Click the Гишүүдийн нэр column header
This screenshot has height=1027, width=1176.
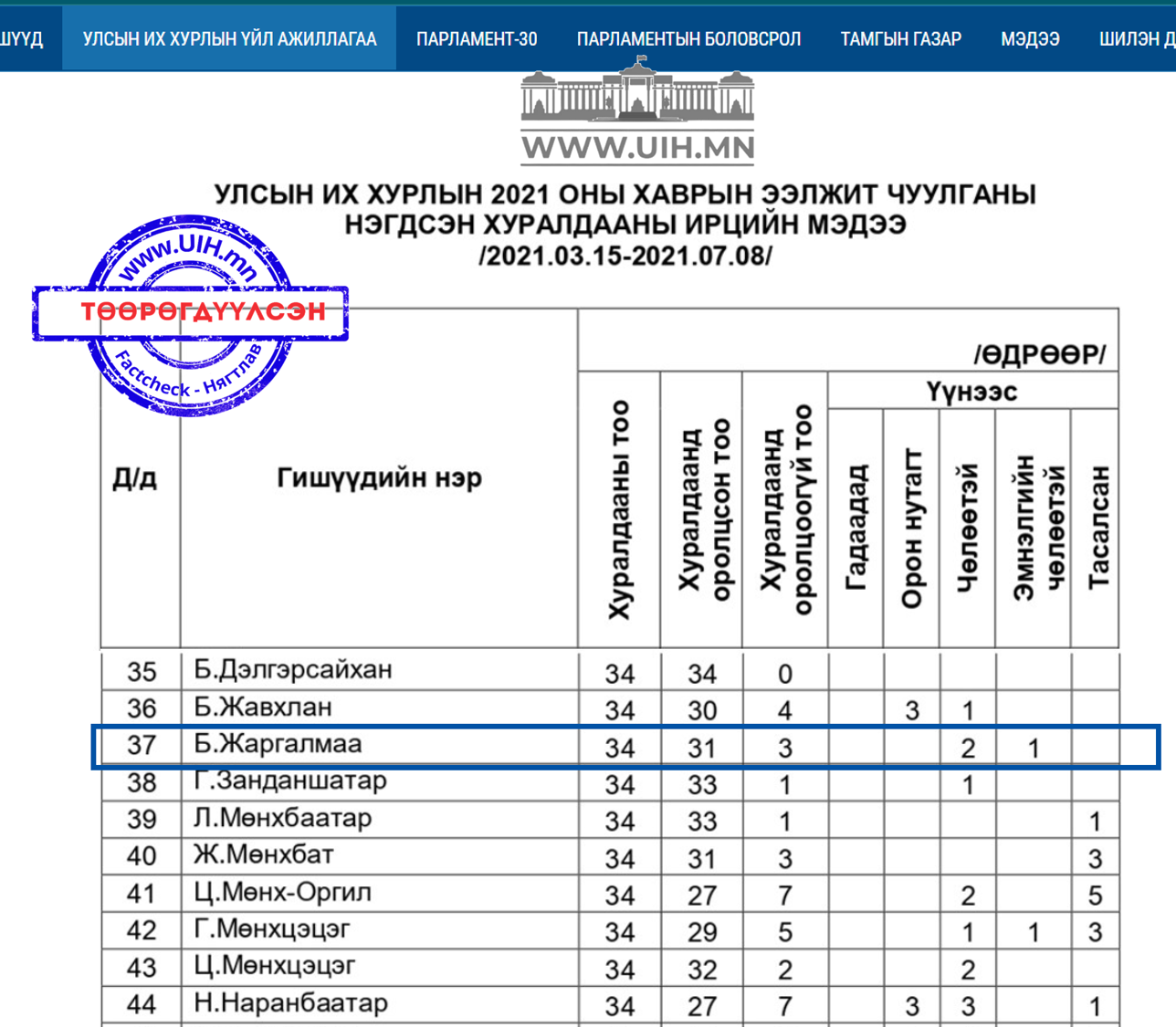pyautogui.click(x=379, y=477)
